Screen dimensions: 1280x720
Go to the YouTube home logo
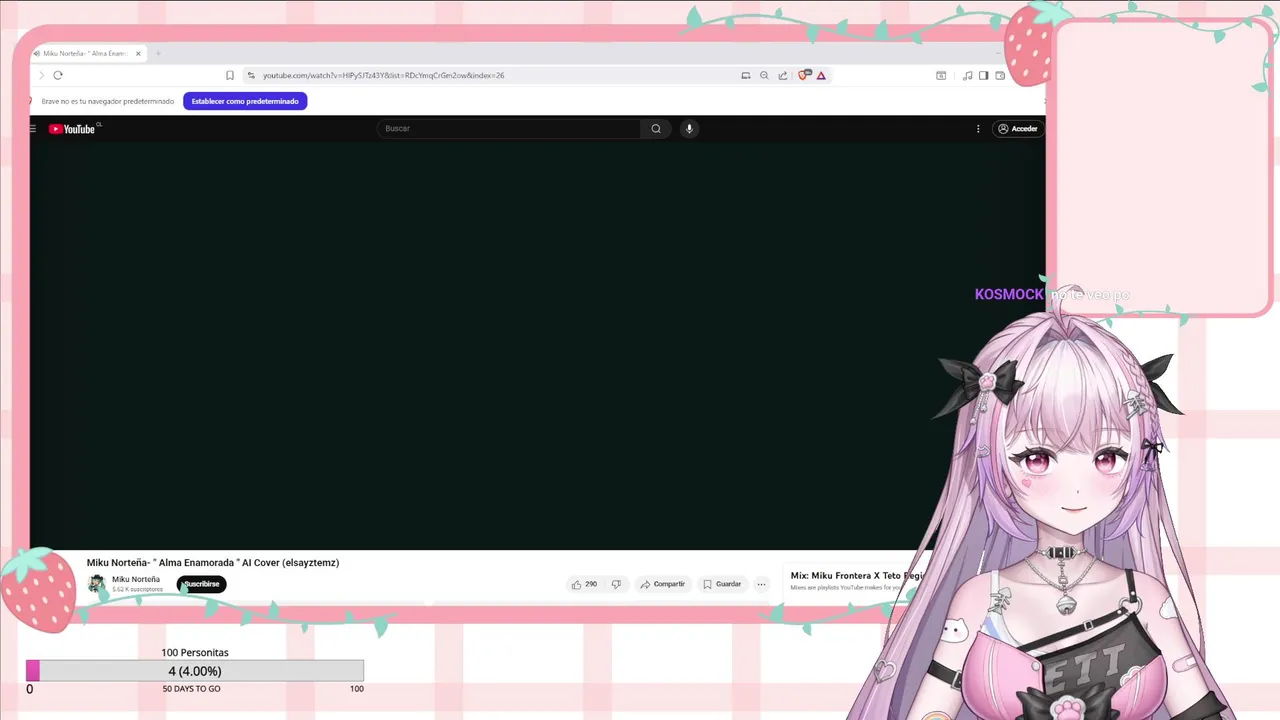(x=72, y=129)
